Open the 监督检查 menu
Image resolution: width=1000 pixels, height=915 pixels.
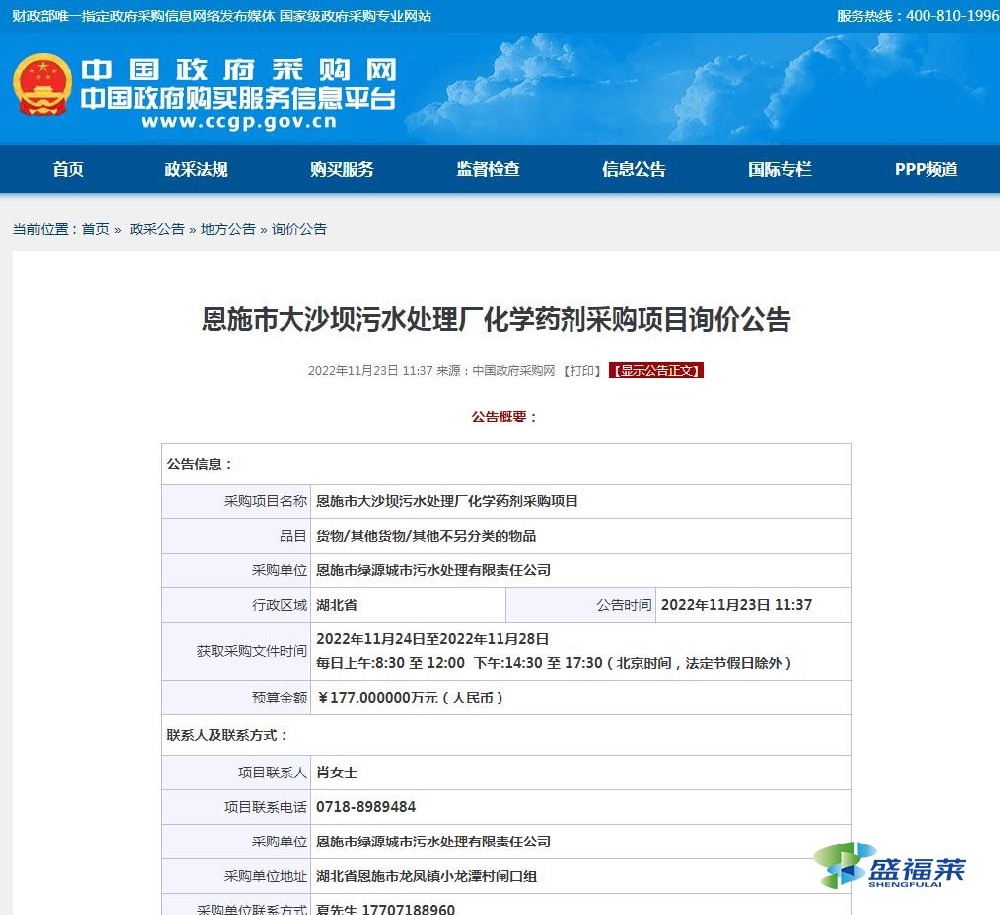pos(486,169)
